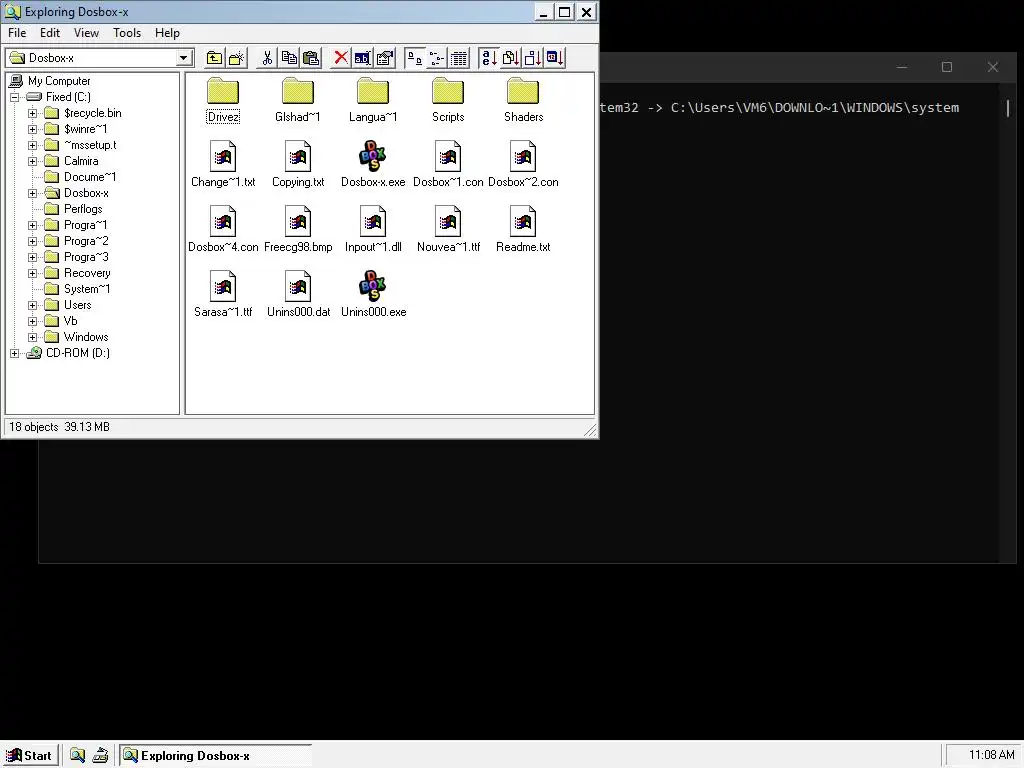Select the Freecg98.bmp file icon
Viewport: 1024px width, 768px height.
coord(298,230)
